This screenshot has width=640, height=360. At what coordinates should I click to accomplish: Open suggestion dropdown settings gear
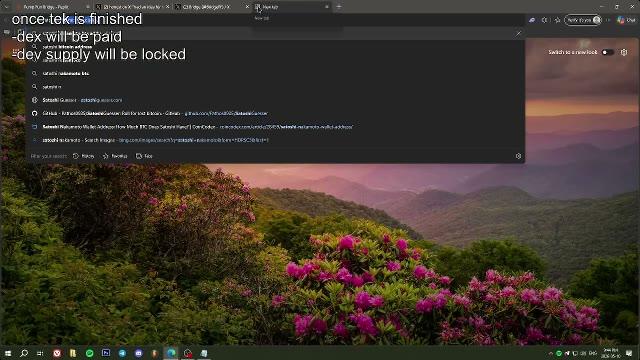518,156
